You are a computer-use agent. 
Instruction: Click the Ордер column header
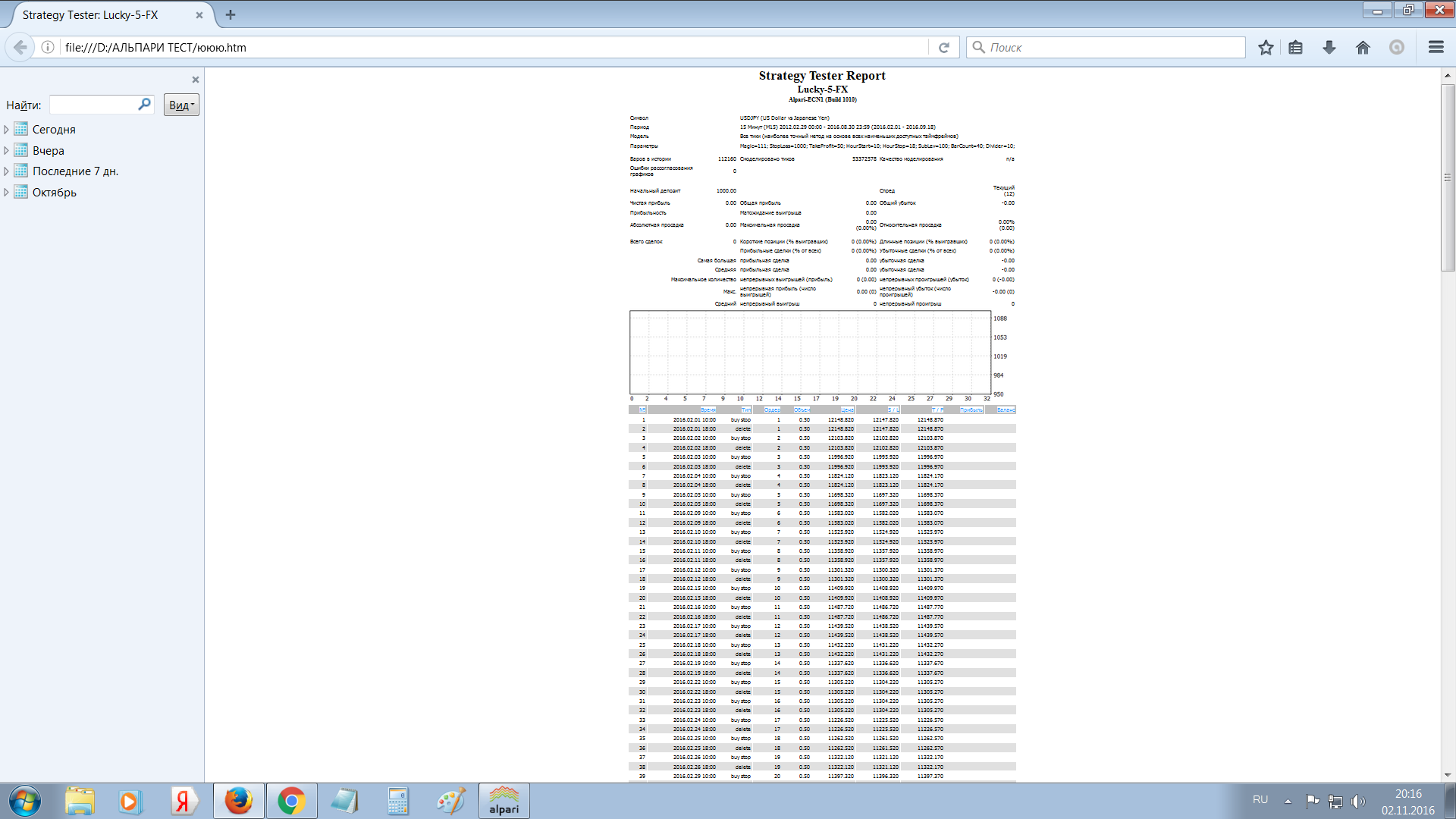click(x=772, y=410)
